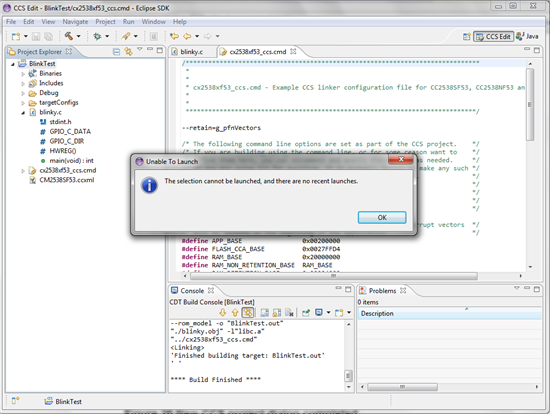Image resolution: width=550 pixels, height=414 pixels.
Task: Open the Project menu
Action: [x=105, y=22]
